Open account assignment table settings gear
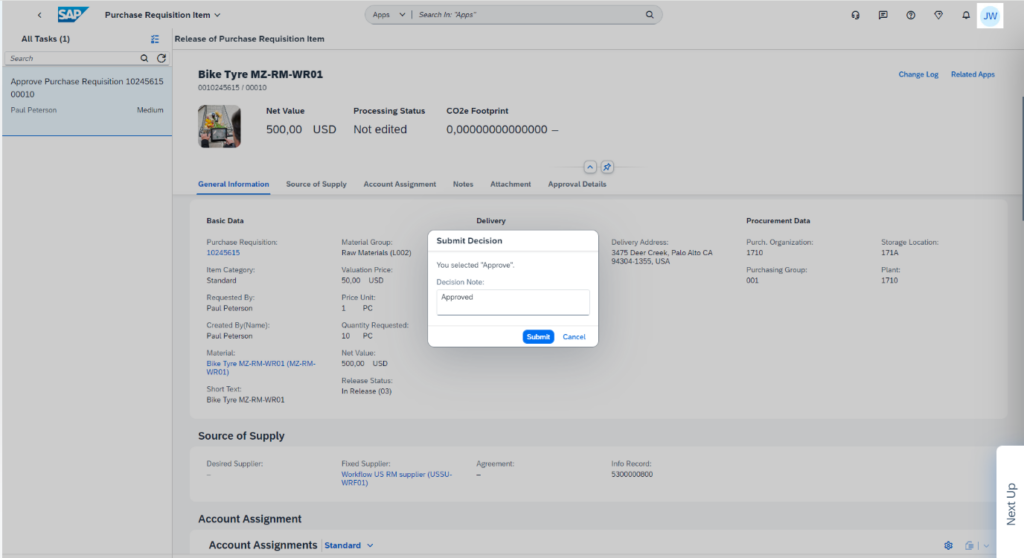Viewport: 1024px width, 558px height. (x=948, y=545)
